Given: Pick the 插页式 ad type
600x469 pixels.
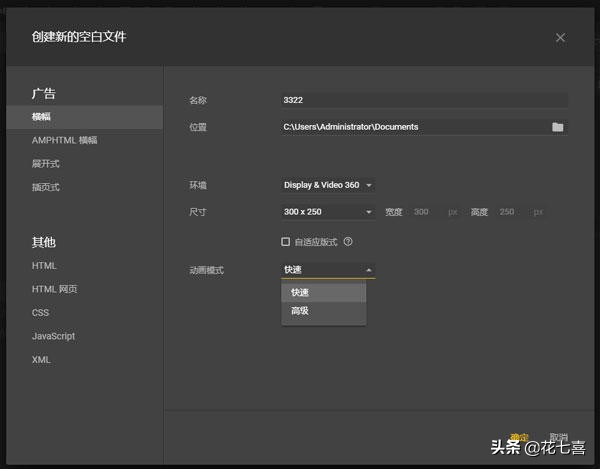Looking at the screenshot, I should click(46, 187).
